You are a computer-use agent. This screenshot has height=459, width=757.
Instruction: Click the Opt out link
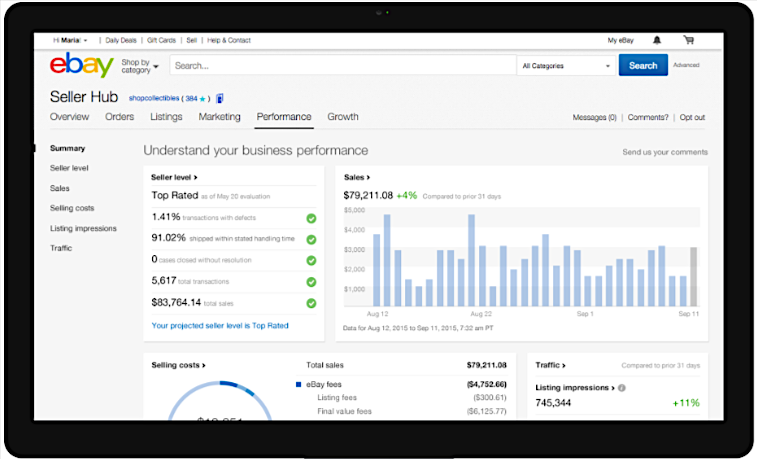pos(692,117)
